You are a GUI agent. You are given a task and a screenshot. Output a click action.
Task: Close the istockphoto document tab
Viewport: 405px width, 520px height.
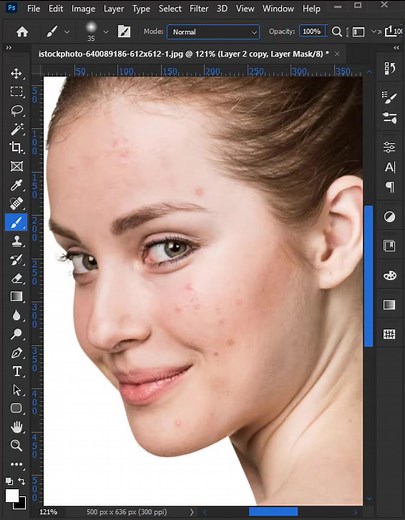click(337, 54)
